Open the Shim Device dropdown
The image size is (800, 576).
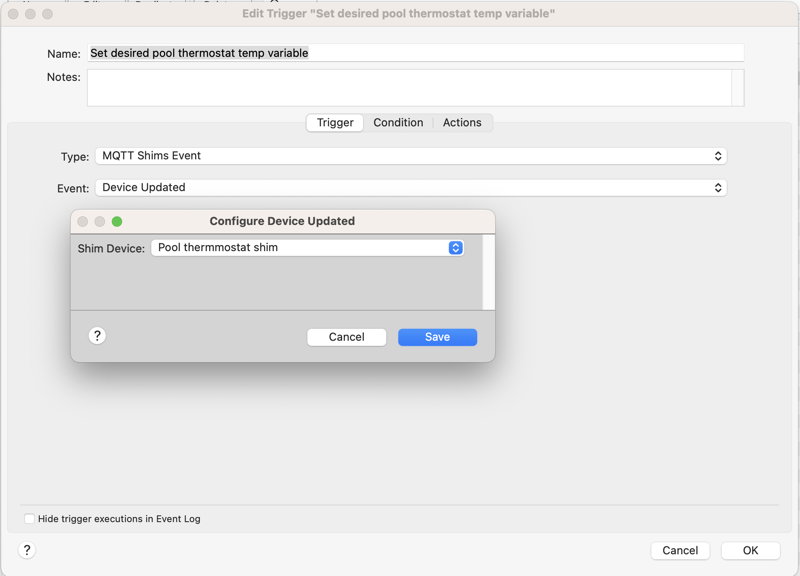tap(308, 248)
